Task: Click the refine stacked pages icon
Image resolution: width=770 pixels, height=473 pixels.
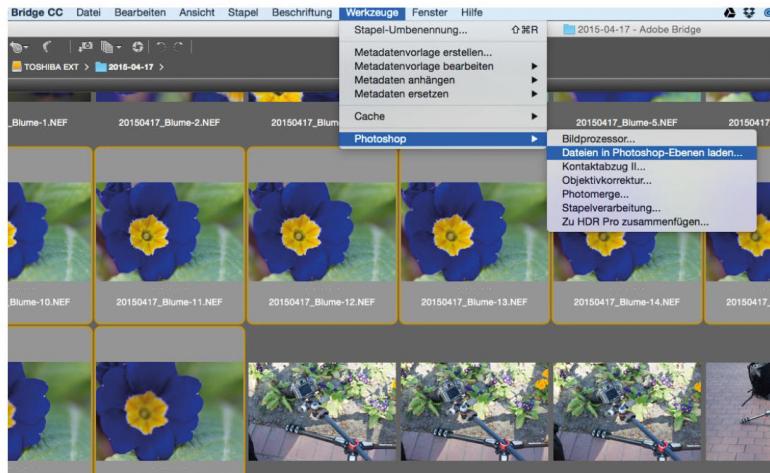Action: pos(107,47)
